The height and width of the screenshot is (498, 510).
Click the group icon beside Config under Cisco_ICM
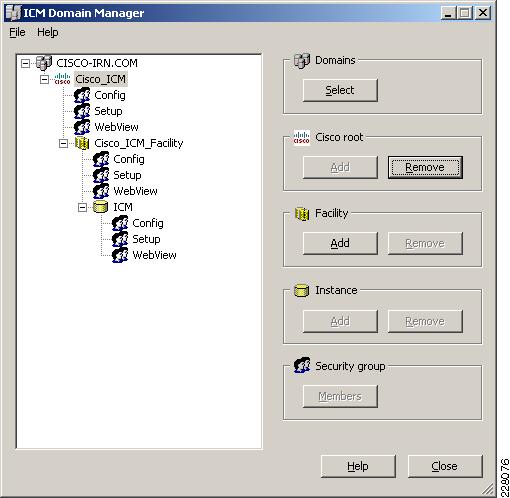pos(82,95)
